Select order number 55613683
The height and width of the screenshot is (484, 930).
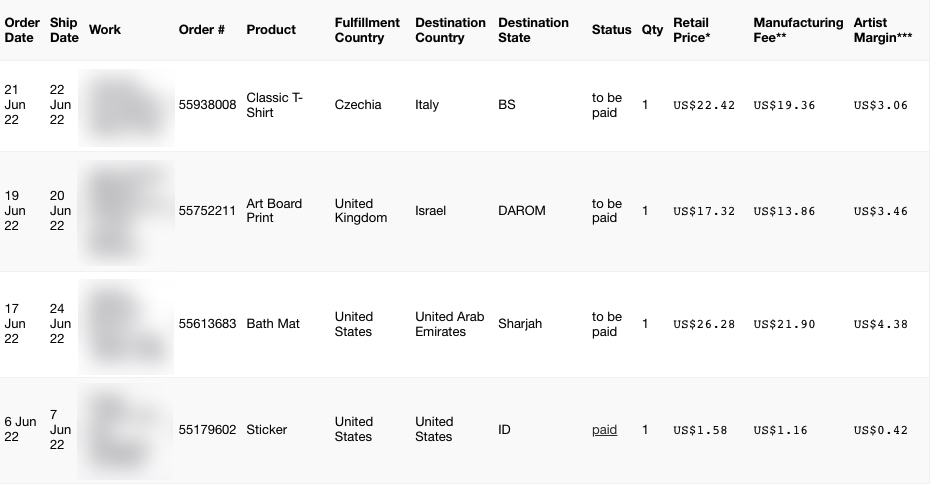point(208,324)
